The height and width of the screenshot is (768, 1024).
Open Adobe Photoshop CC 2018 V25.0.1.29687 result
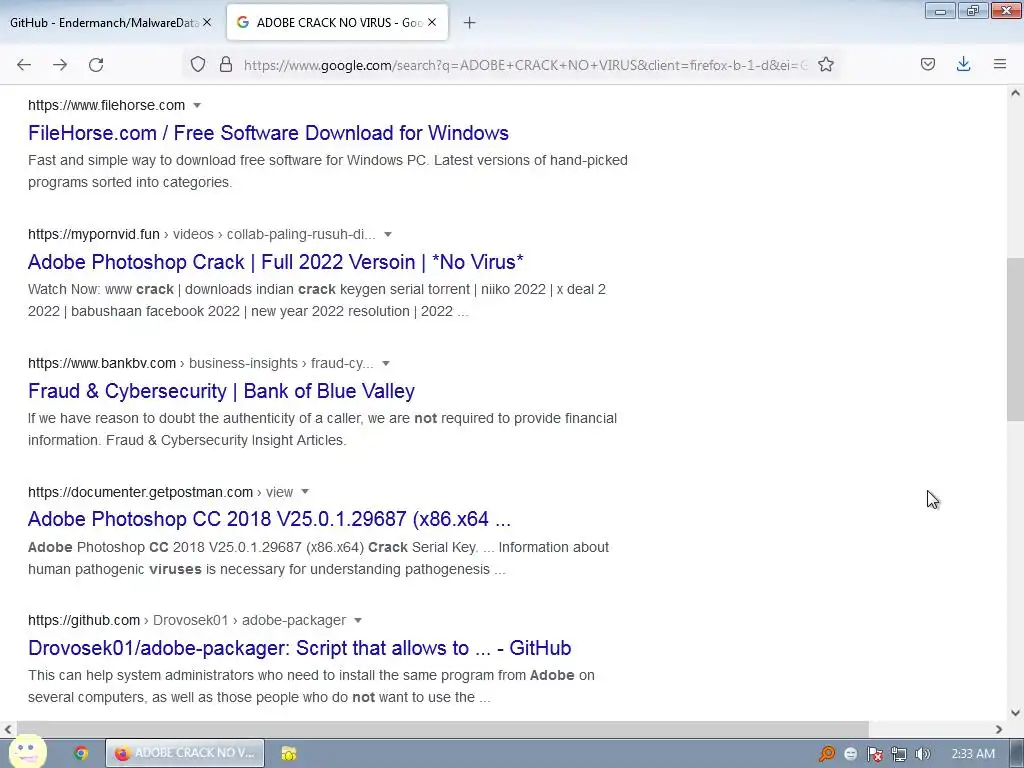[x=269, y=519]
